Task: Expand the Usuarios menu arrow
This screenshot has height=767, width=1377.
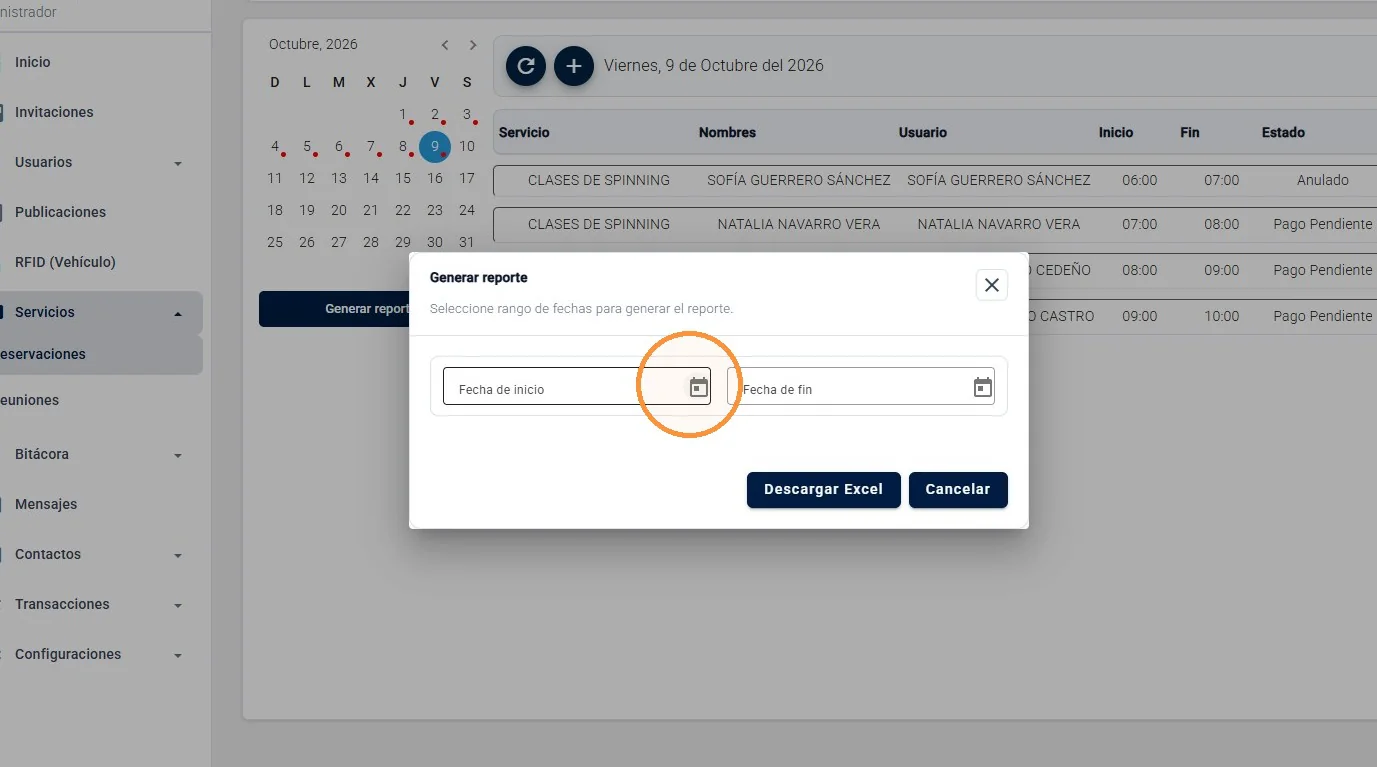Action: tap(178, 163)
